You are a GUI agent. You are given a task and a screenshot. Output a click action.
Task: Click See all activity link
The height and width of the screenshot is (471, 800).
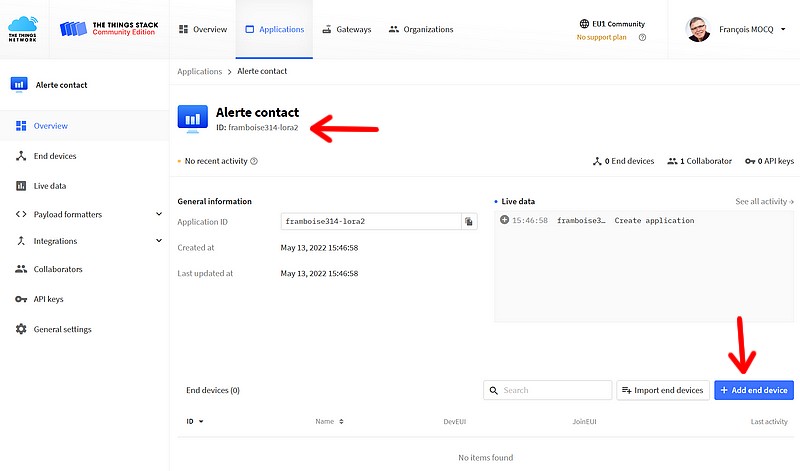764,202
